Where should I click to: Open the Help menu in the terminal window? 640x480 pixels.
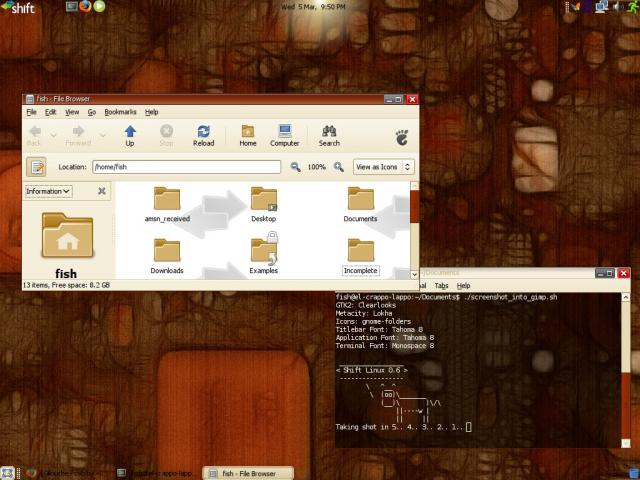click(x=463, y=285)
